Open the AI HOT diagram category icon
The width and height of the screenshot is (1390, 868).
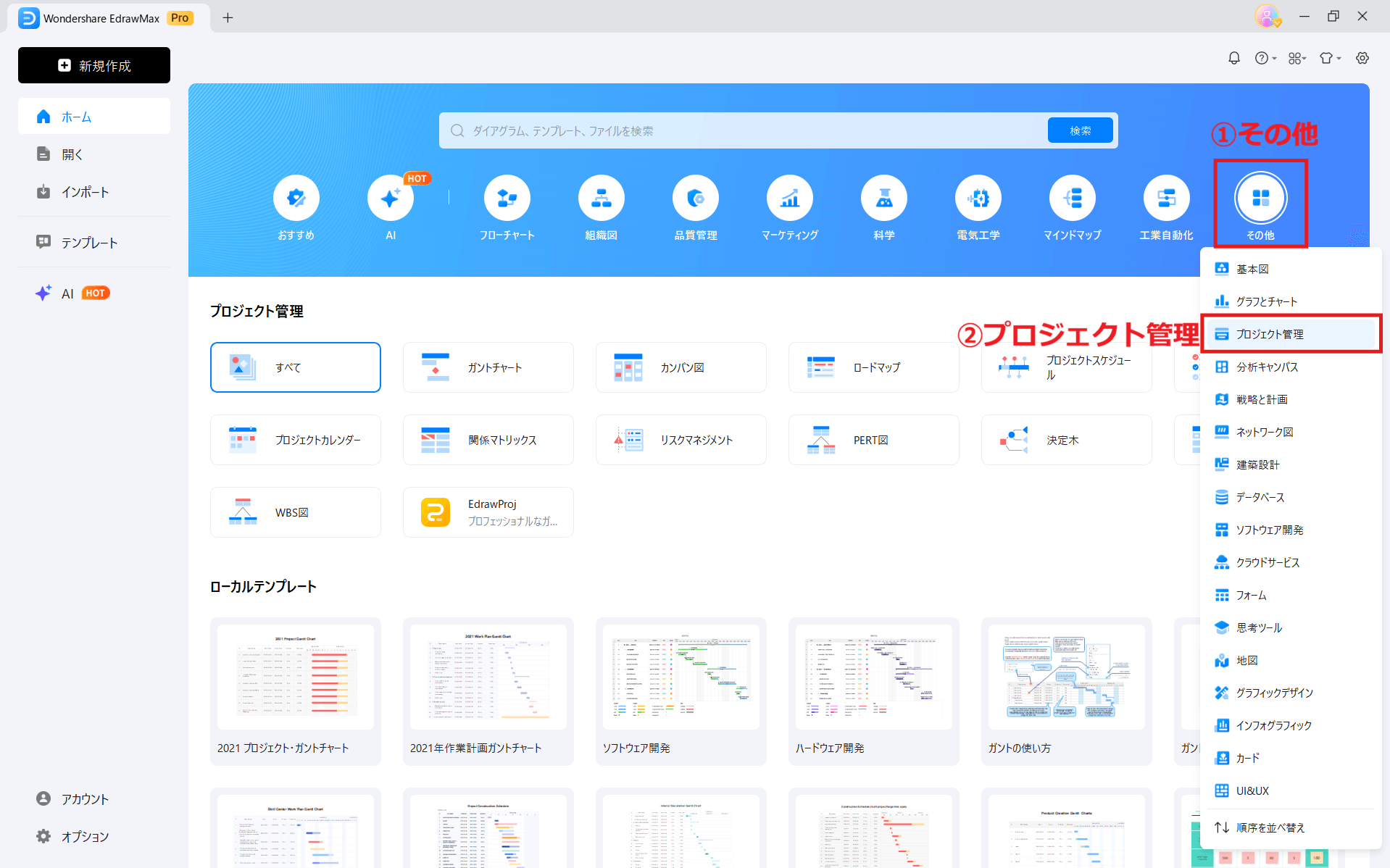tap(391, 197)
